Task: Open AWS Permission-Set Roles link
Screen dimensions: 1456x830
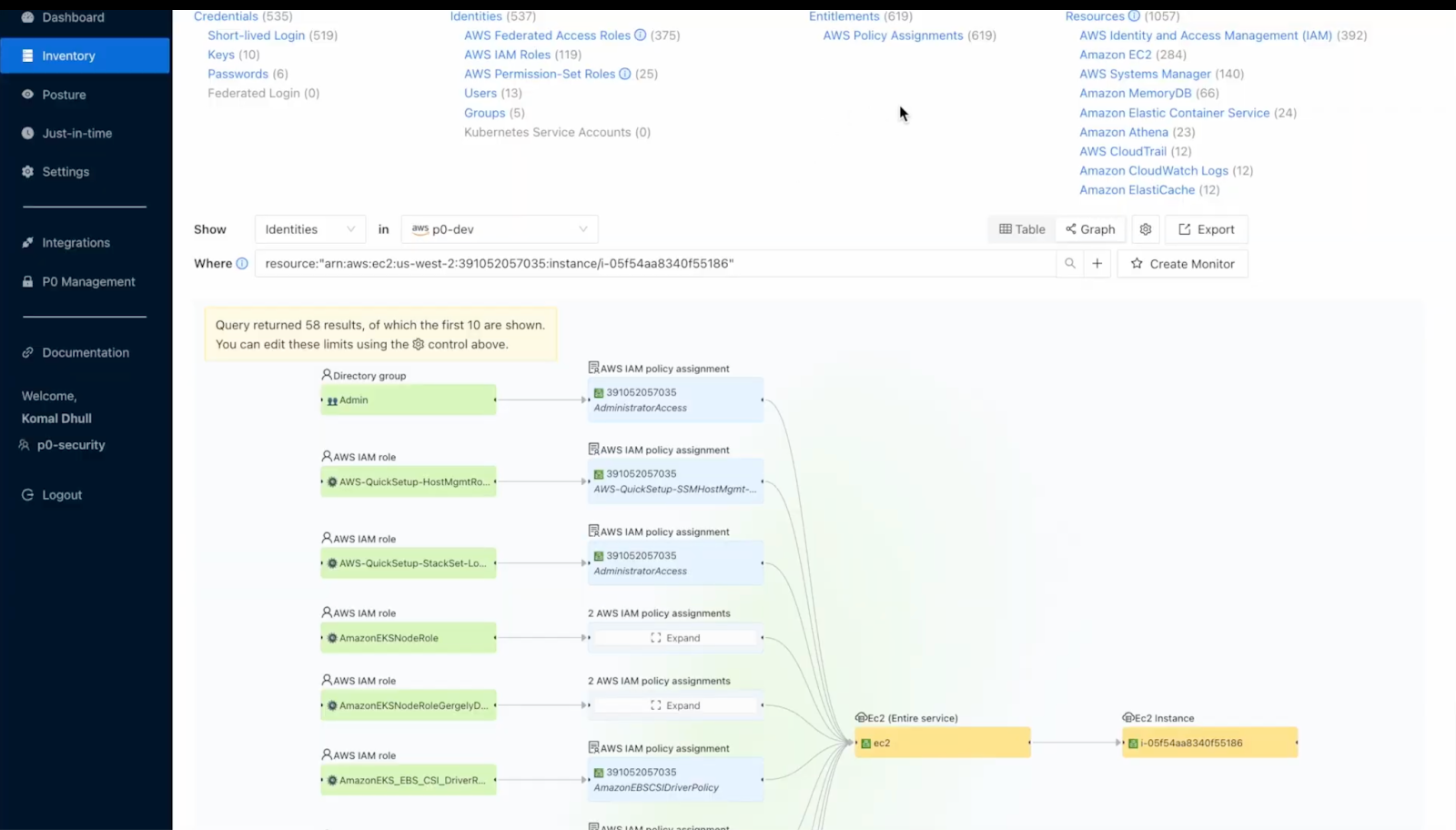Action: tap(540, 74)
